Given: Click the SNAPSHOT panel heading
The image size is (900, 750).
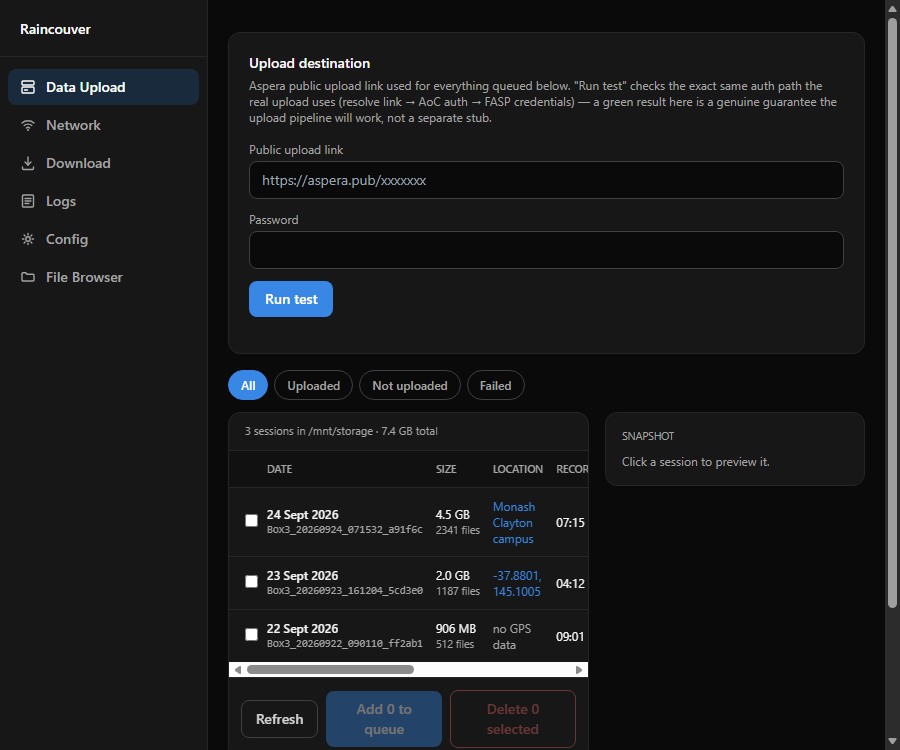Looking at the screenshot, I should [x=648, y=436].
